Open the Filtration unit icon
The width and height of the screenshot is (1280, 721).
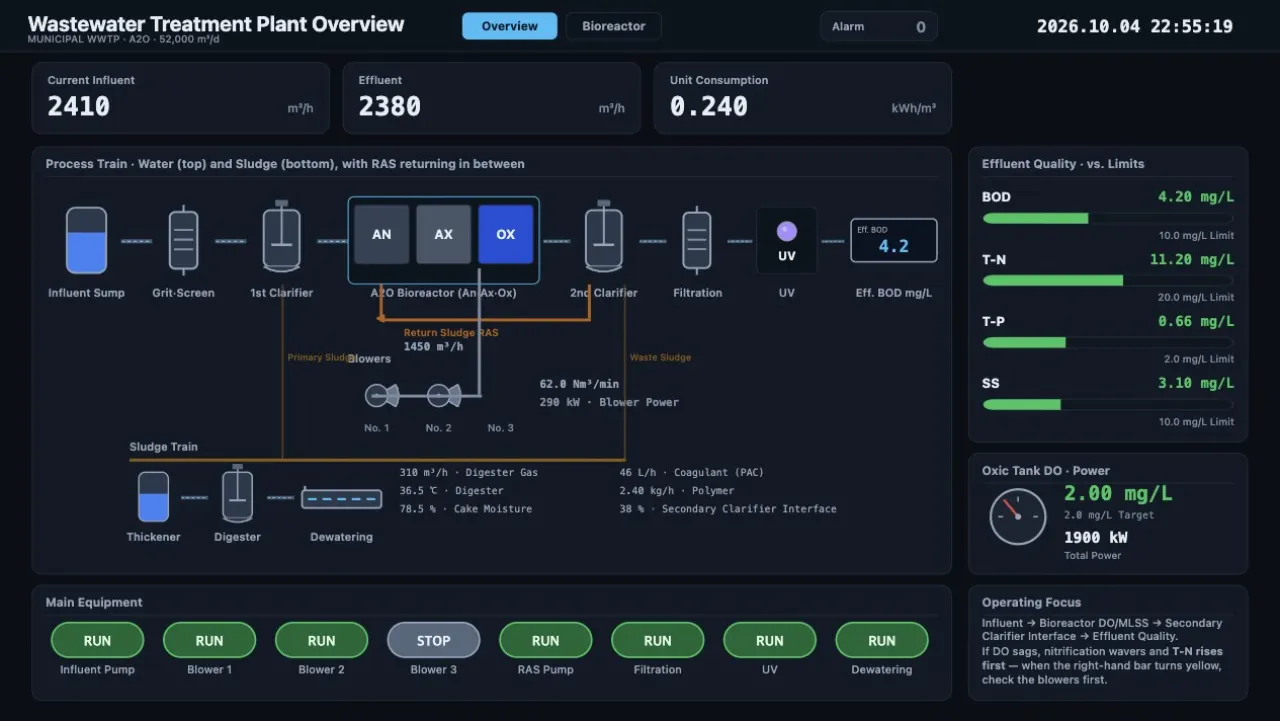click(697, 239)
